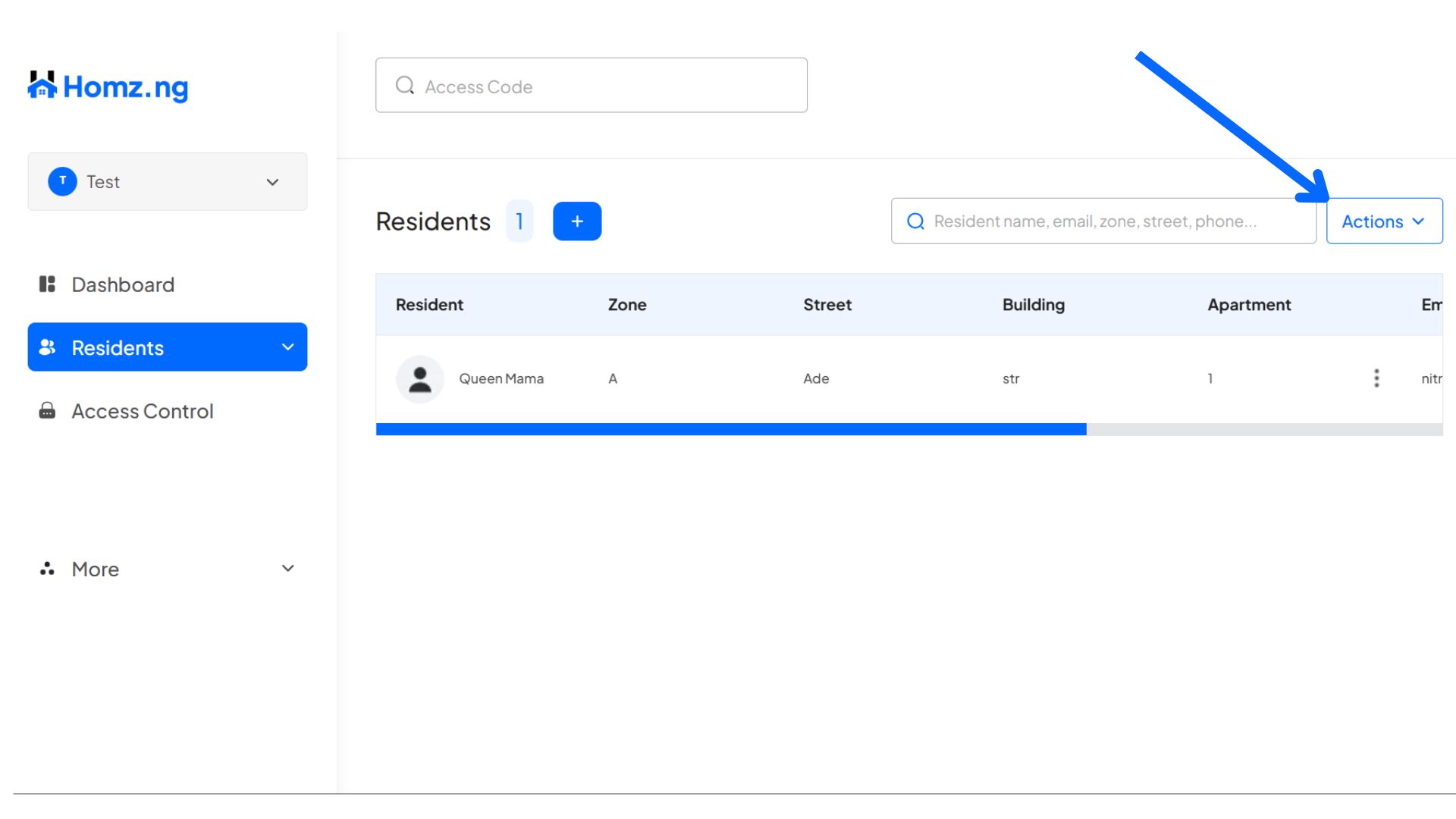1456x819 pixels.
Task: Open Dashboard from the sidebar
Action: point(123,284)
